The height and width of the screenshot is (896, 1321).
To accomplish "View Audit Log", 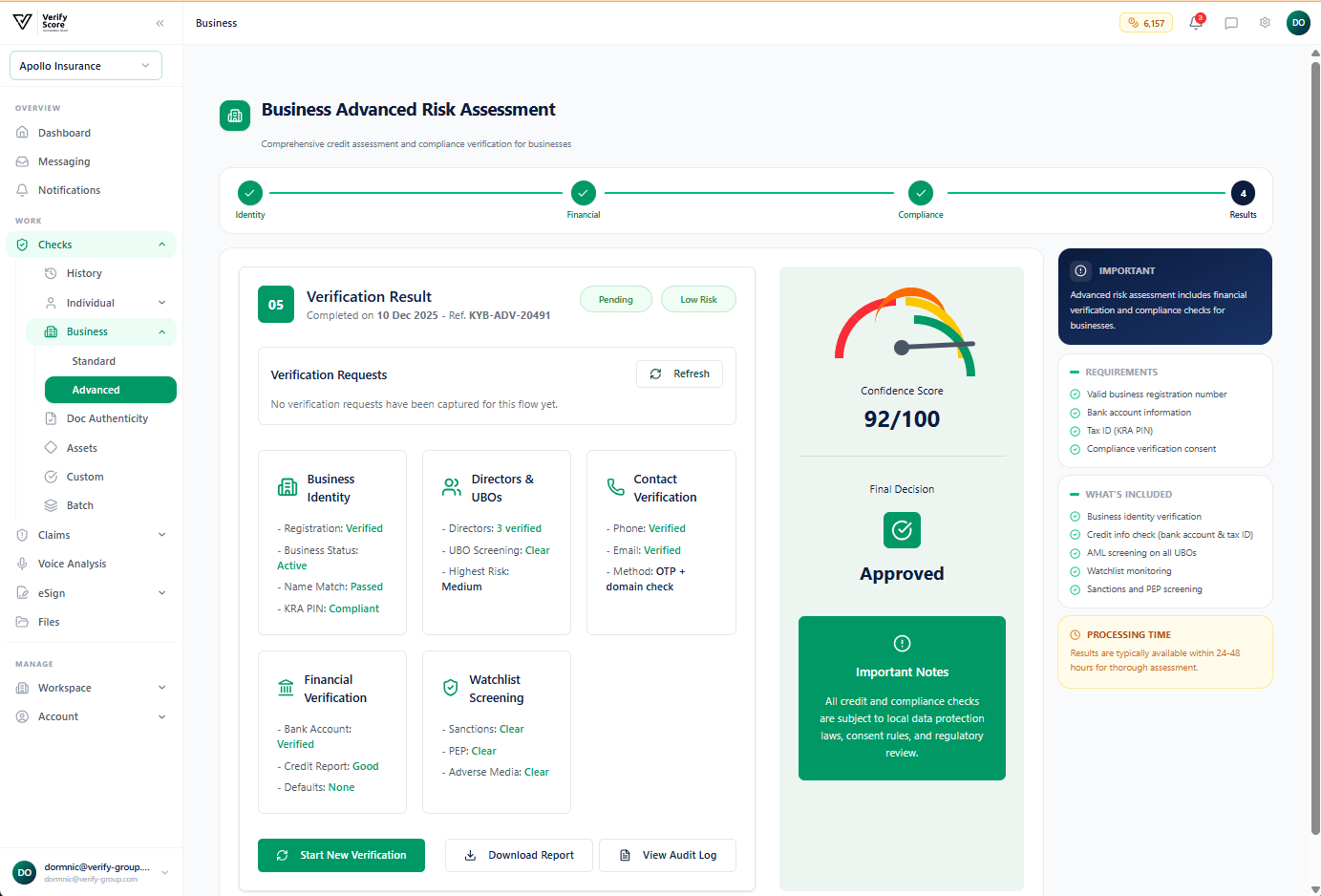I will coord(668,855).
